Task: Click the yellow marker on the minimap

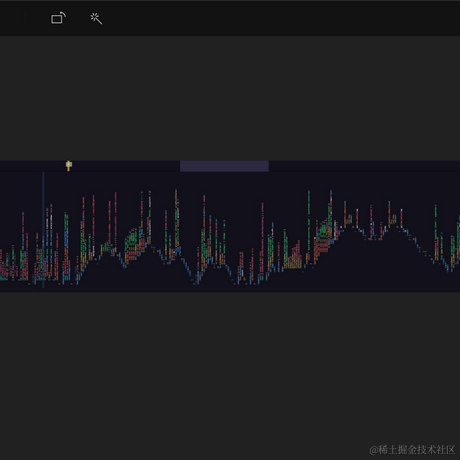Action: 69,166
